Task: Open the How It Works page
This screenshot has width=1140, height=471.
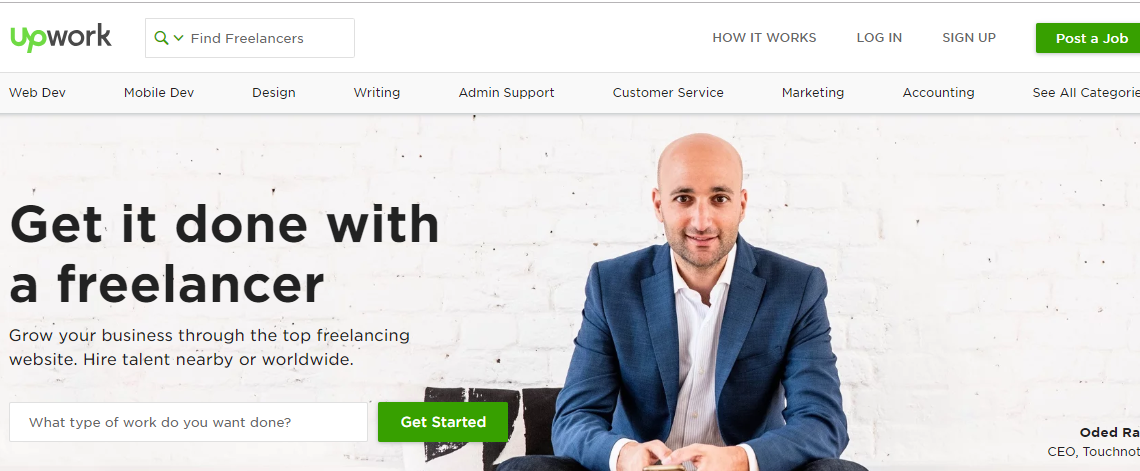Action: 764,38
